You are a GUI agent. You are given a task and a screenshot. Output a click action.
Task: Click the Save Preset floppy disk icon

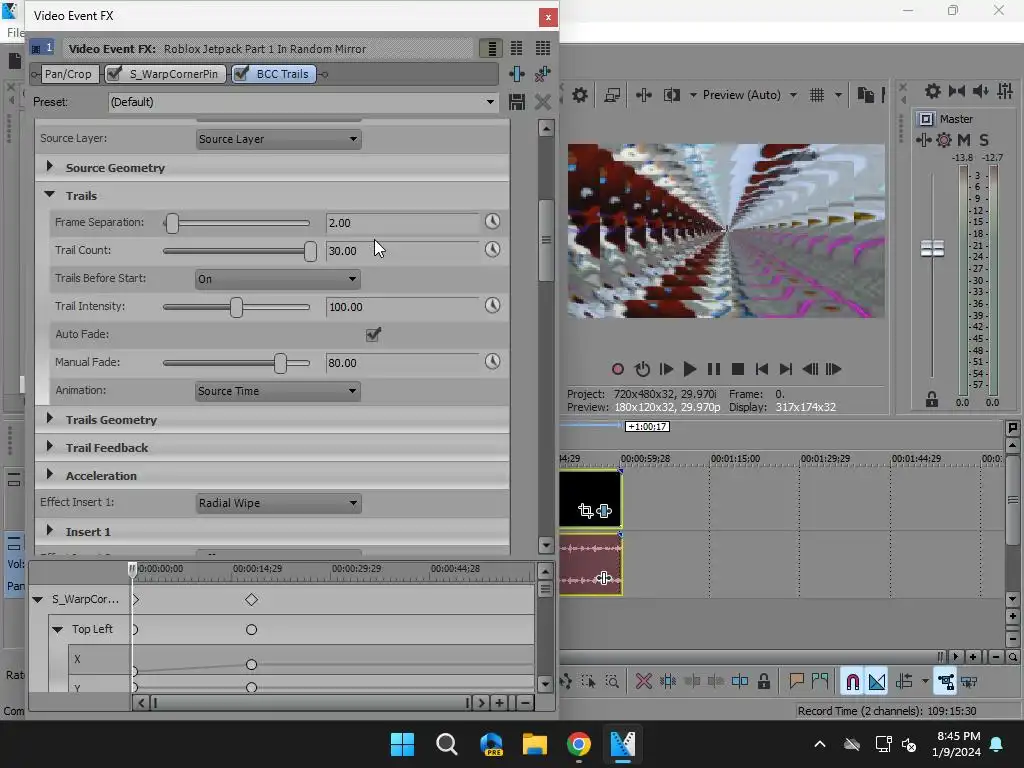click(x=517, y=102)
